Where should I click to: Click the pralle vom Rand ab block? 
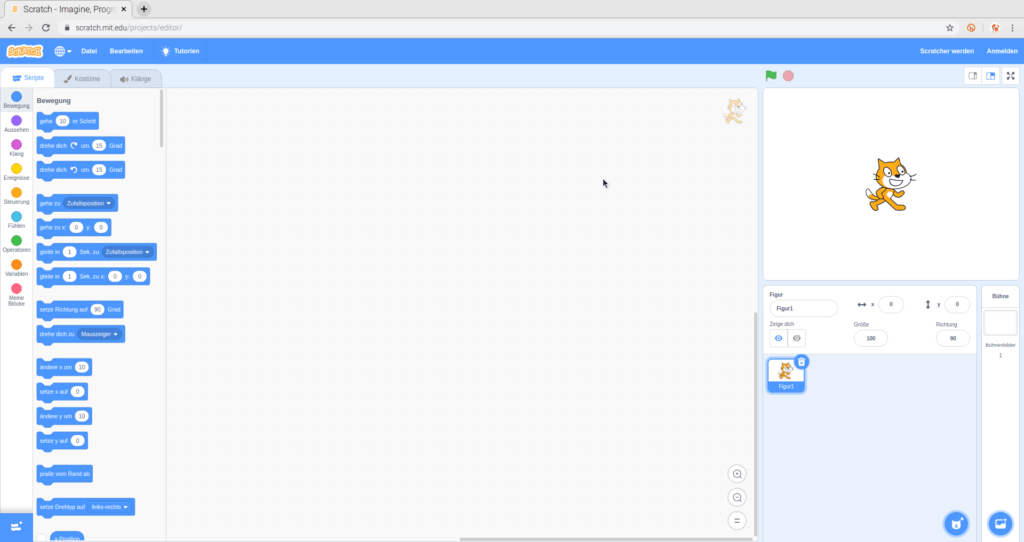point(65,474)
